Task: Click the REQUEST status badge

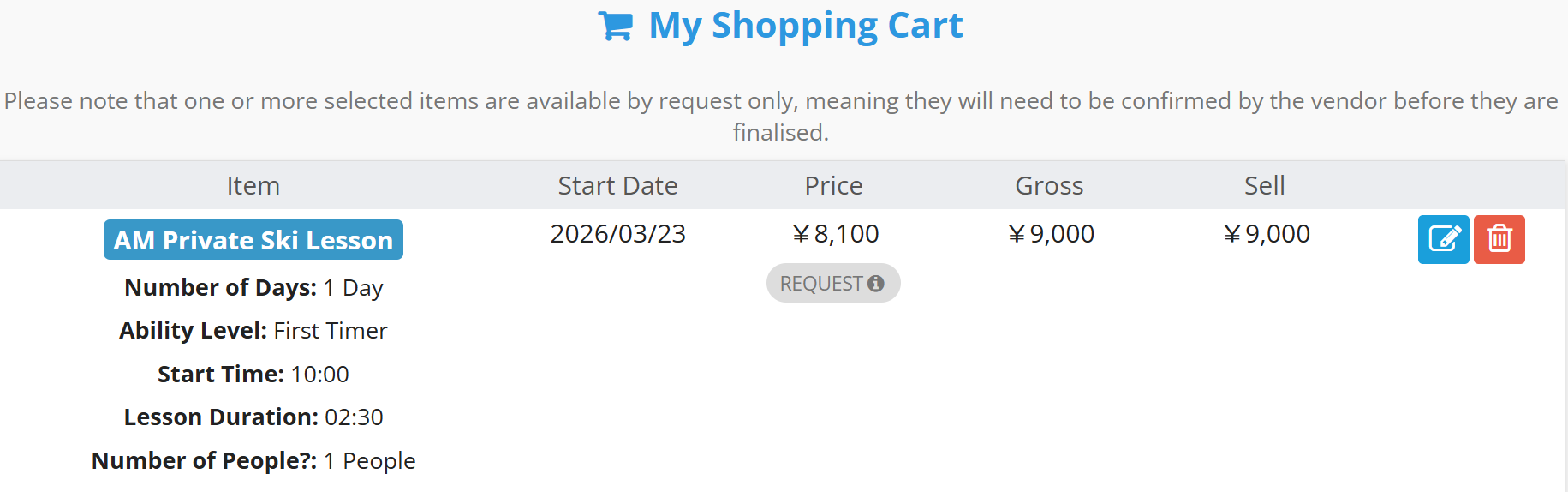Action: (x=822, y=284)
